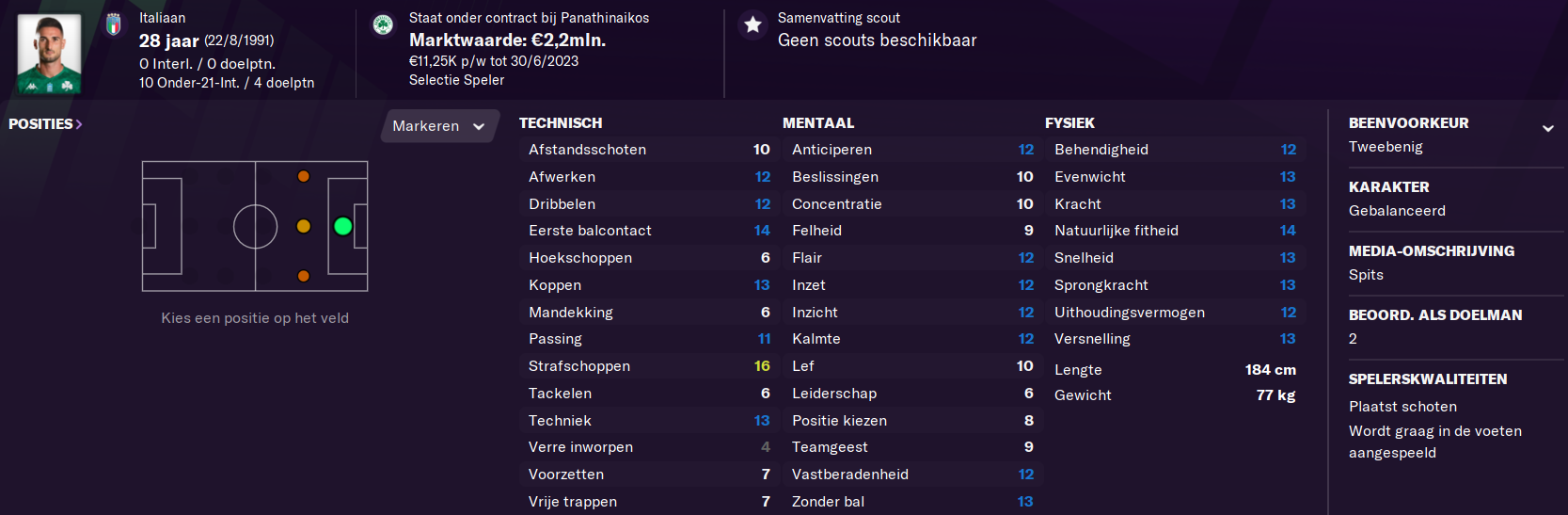Select the Natuurlijke fitheid attribute row
Image resolution: width=1568 pixels, height=515 pixels.
coord(1175,231)
